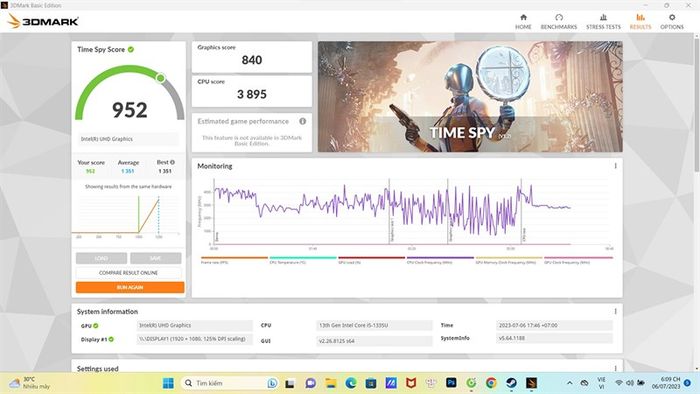Open the weather widget showing 30°C

point(30,383)
